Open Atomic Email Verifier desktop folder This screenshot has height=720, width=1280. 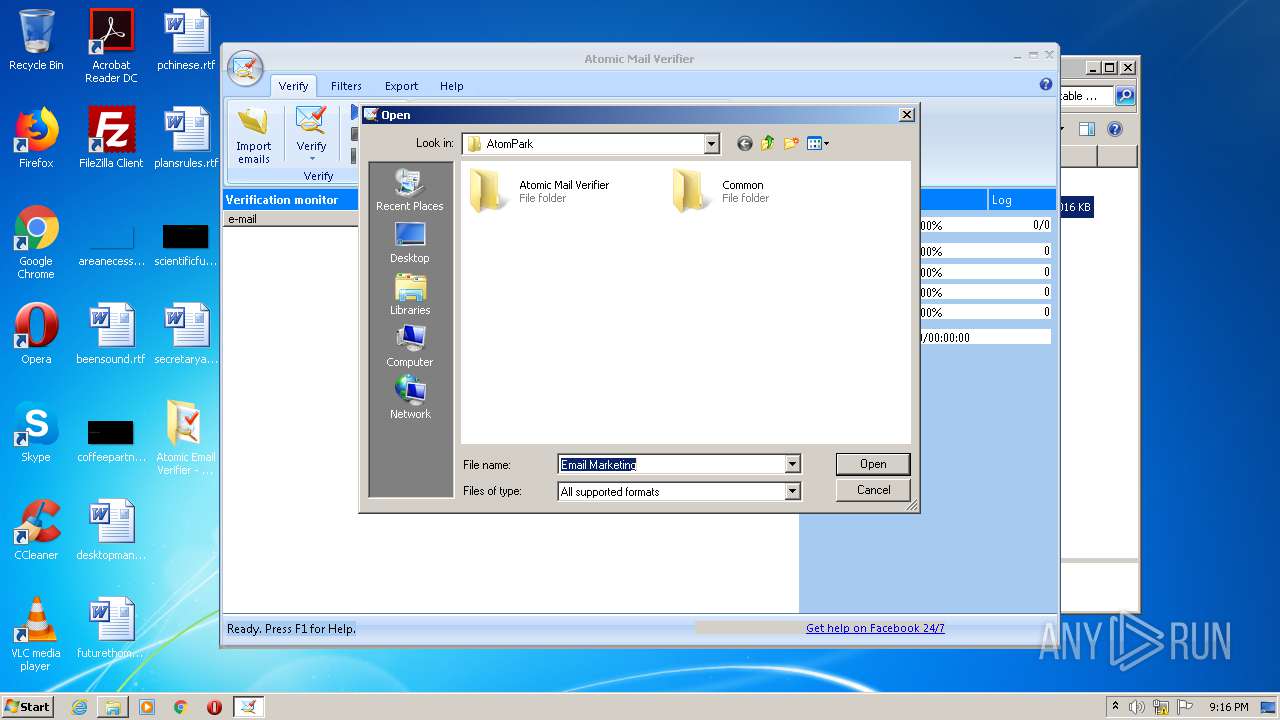pyautogui.click(x=186, y=438)
